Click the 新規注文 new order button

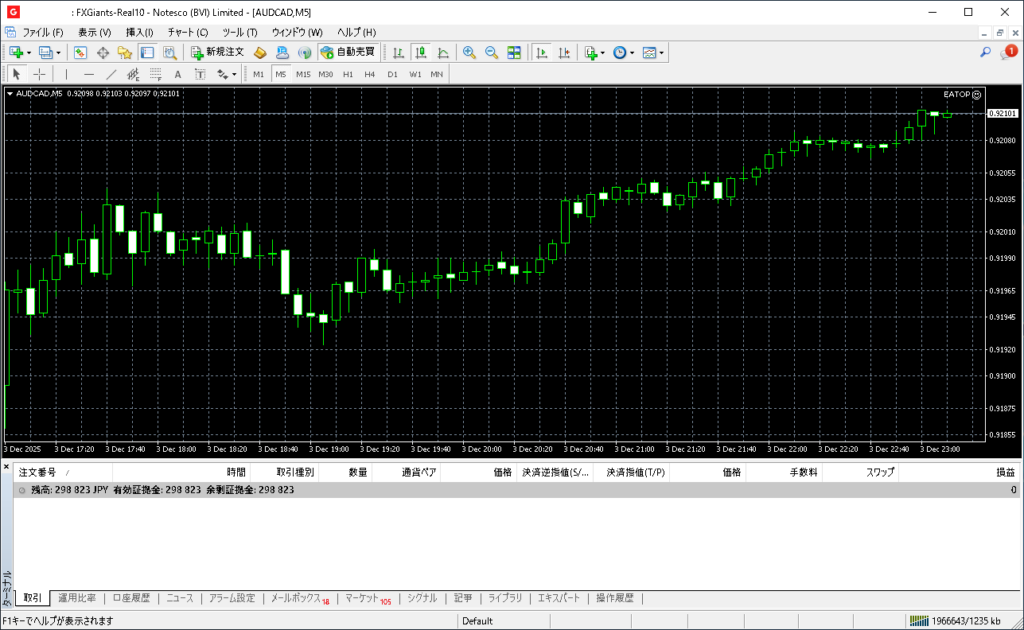click(x=217, y=52)
